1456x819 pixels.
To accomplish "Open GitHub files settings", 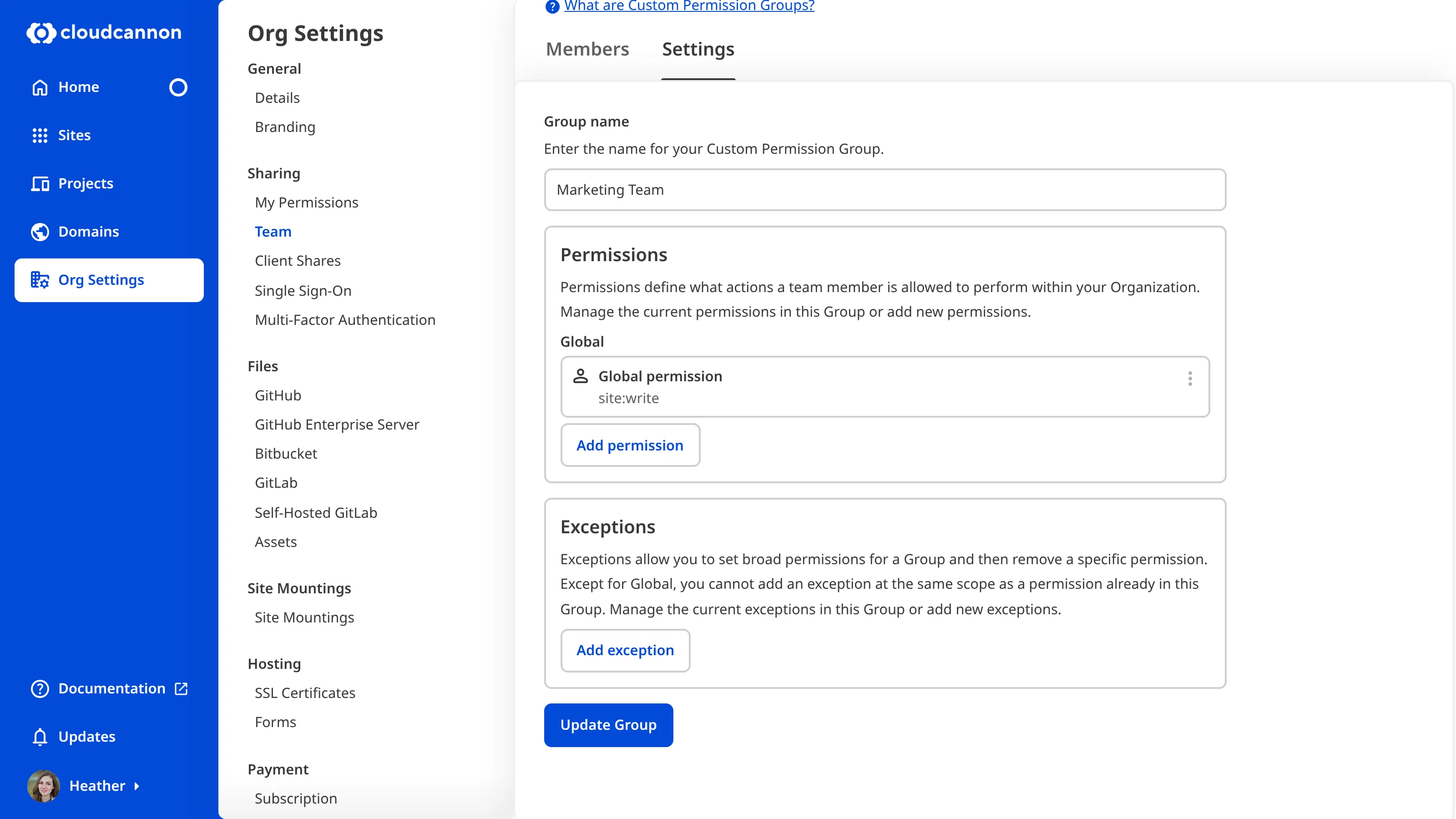I will [x=278, y=395].
